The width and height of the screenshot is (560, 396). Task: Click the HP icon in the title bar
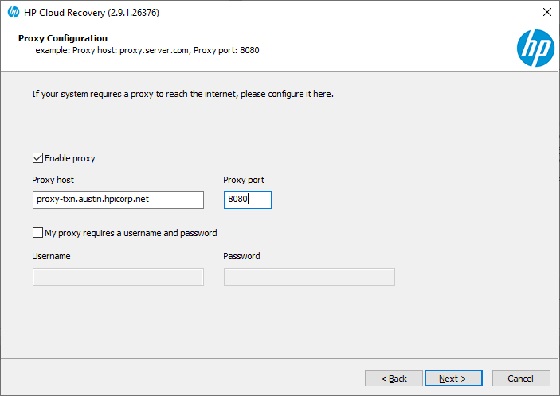click(13, 12)
